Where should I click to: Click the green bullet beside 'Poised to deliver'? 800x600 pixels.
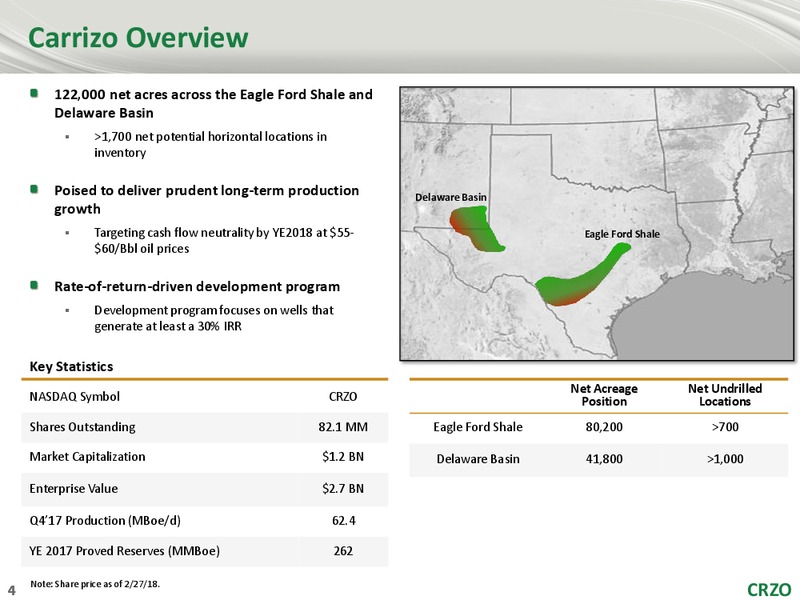(34, 189)
